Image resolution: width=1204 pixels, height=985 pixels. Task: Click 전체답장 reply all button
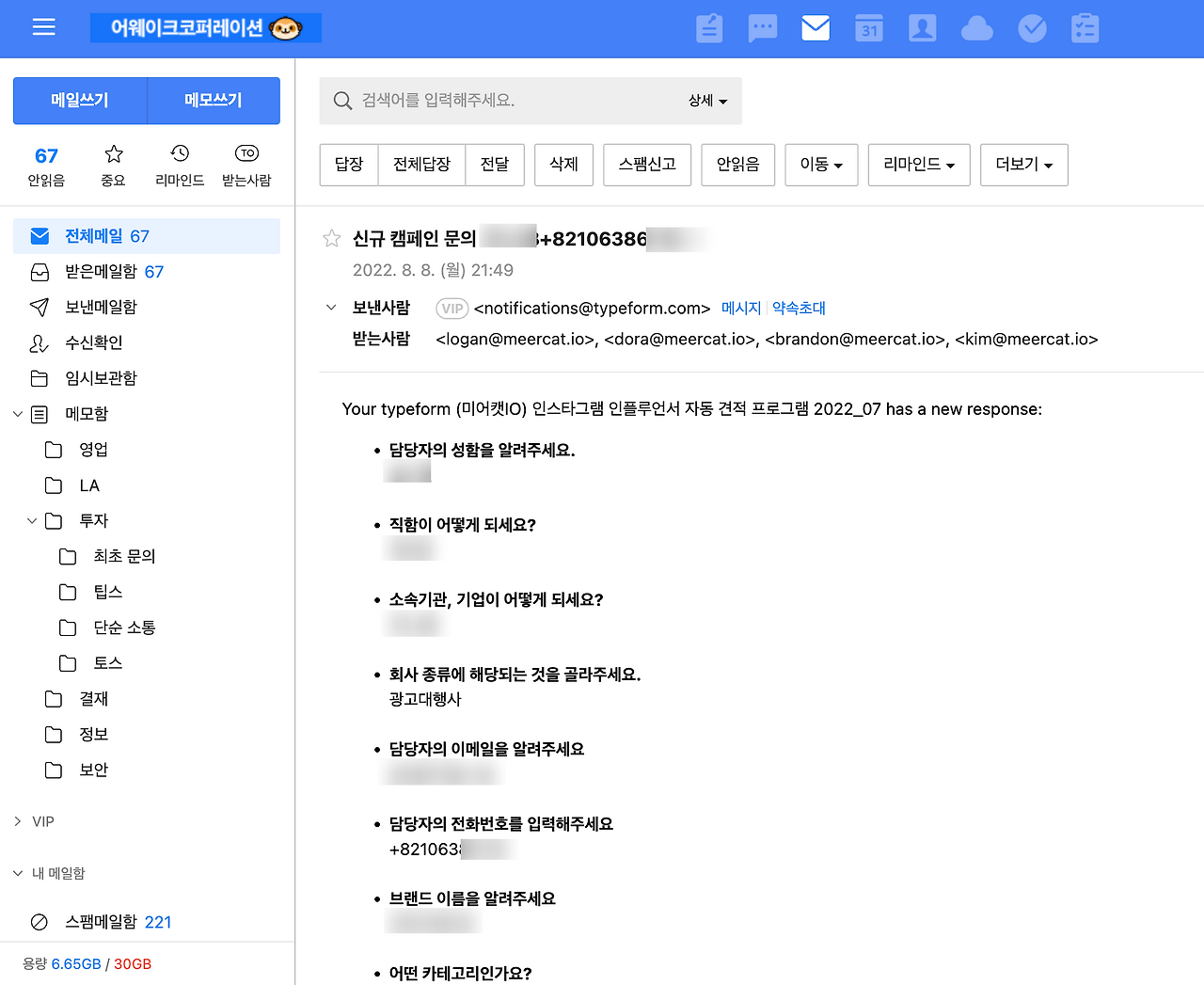coord(421,165)
